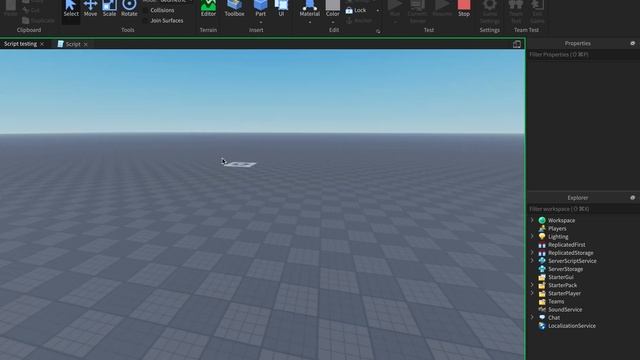The height and width of the screenshot is (360, 640).
Task: Focus the Filter workspace field
Action: [x=583, y=209]
